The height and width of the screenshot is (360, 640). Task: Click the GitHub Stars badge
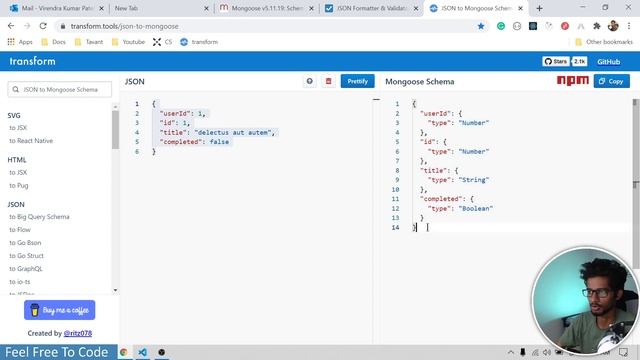pos(556,62)
